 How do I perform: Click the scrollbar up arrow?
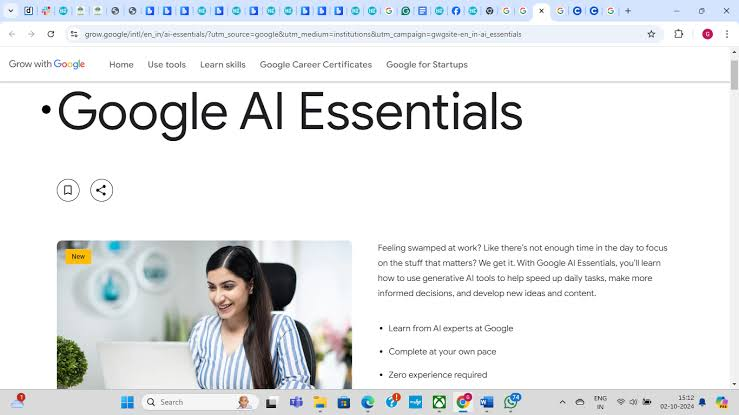734,52
